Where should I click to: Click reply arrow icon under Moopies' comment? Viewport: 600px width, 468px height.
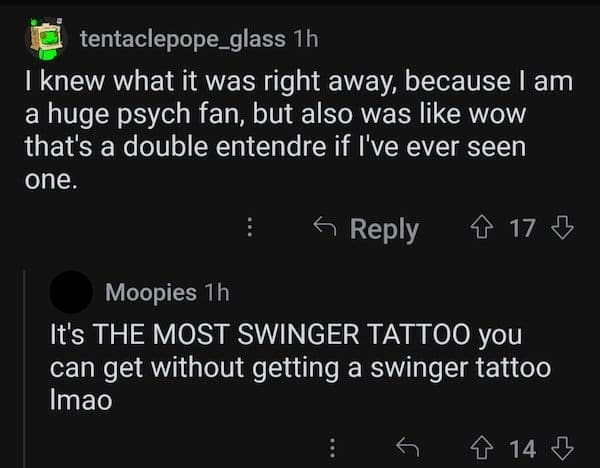click(408, 447)
